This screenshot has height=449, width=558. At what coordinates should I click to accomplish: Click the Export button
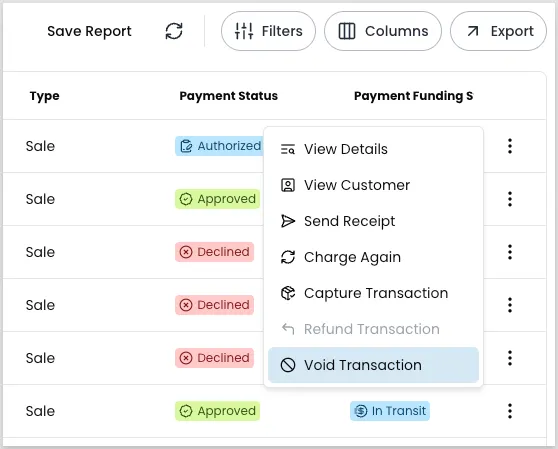pyautogui.click(x=498, y=31)
